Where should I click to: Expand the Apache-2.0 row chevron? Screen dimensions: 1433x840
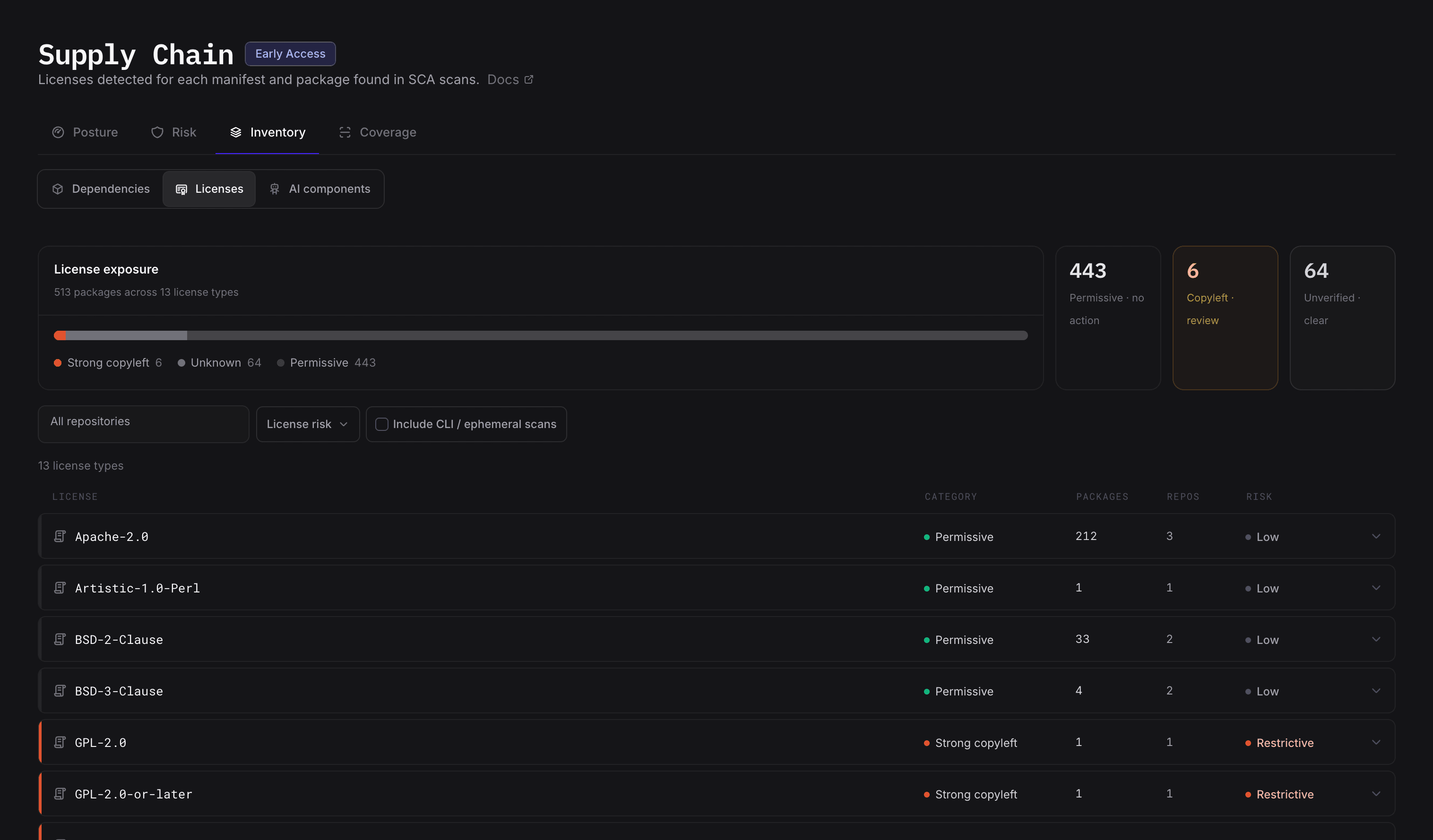[1376, 536]
